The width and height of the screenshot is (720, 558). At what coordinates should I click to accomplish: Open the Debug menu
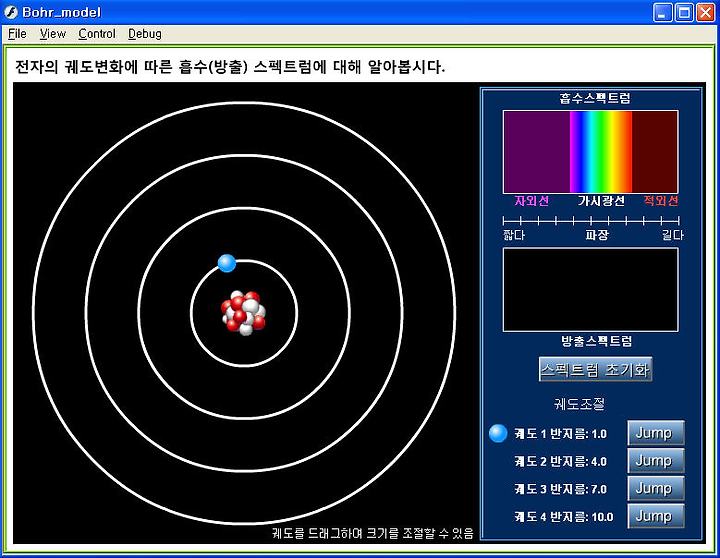coord(145,34)
